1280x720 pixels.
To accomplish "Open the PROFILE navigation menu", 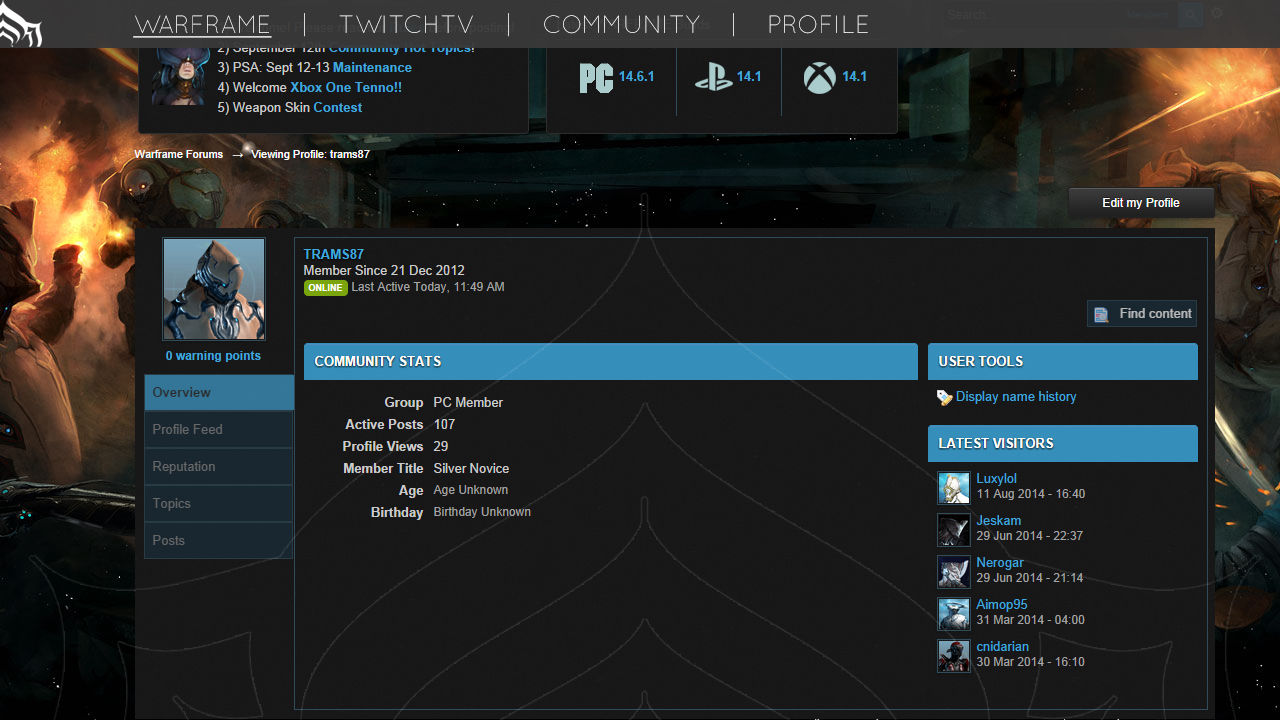I will click(x=818, y=24).
